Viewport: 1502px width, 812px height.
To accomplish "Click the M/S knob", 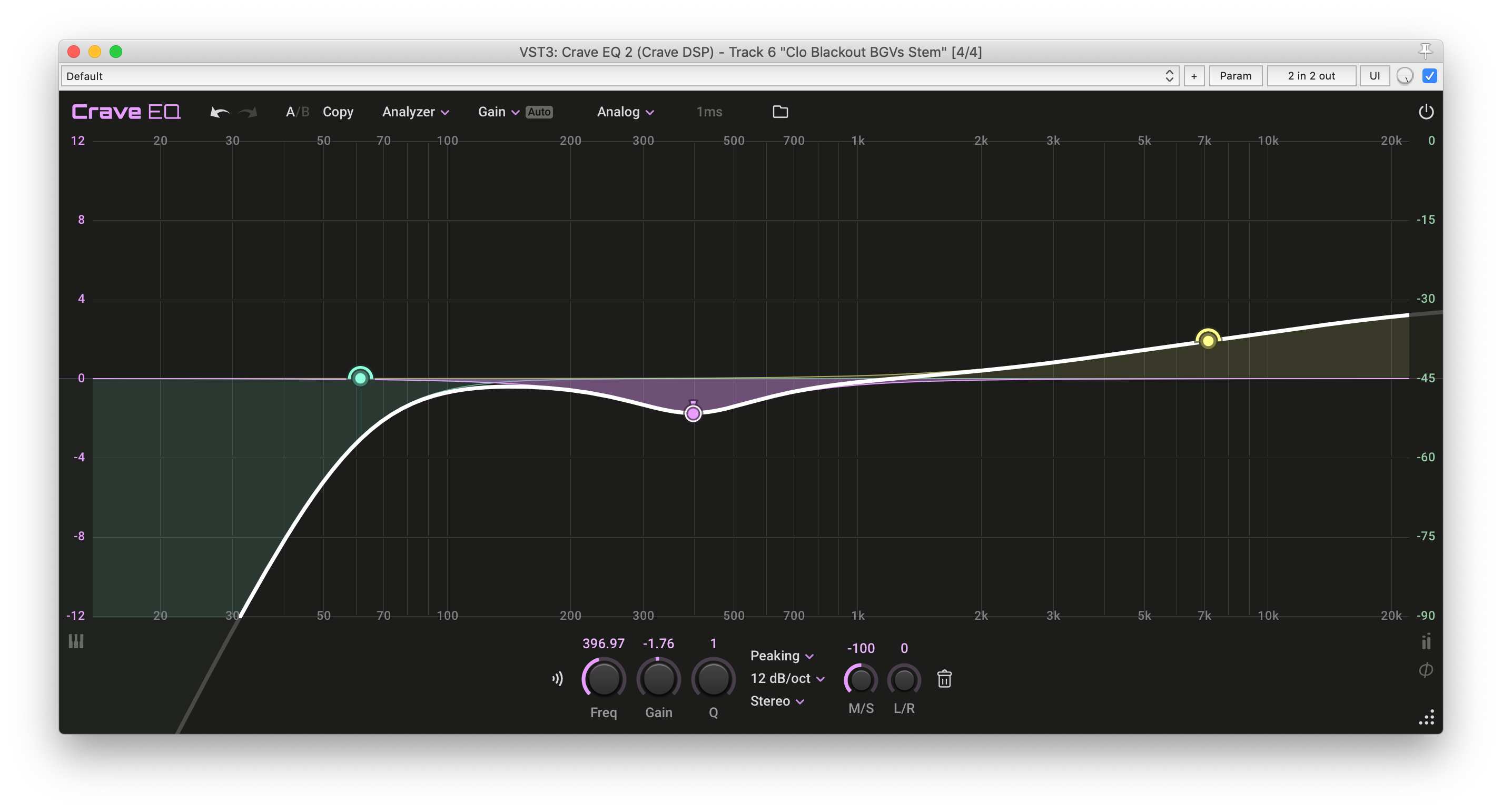I will click(x=861, y=679).
